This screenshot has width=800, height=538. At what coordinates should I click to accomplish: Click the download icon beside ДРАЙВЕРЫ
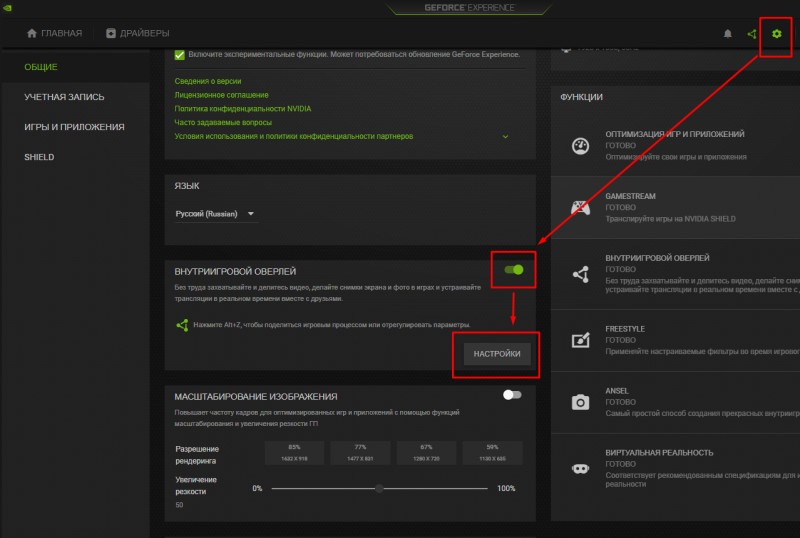[x=111, y=33]
